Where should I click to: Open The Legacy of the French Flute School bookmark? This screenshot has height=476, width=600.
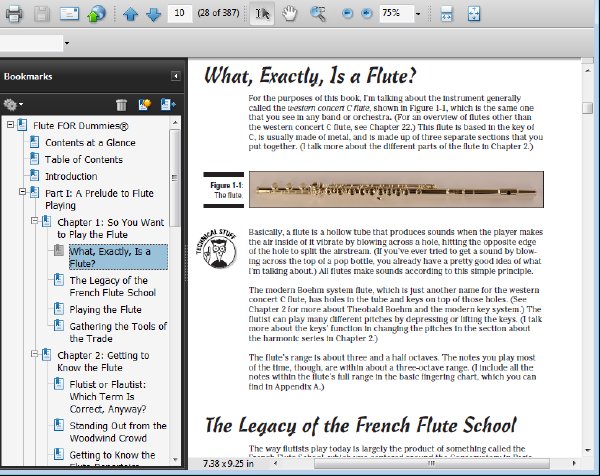point(112,287)
